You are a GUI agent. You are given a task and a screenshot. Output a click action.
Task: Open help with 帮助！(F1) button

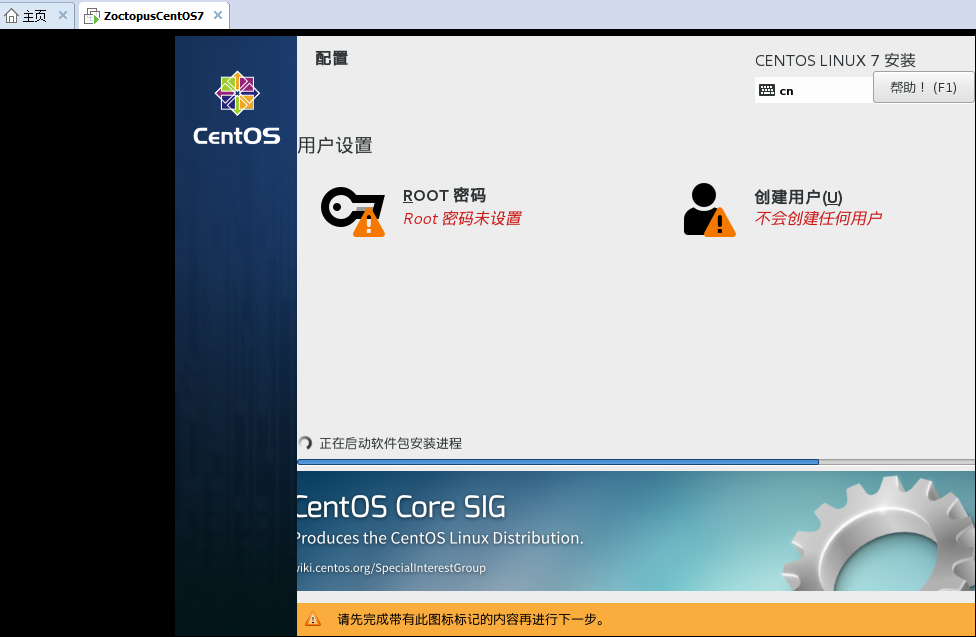[x=924, y=87]
